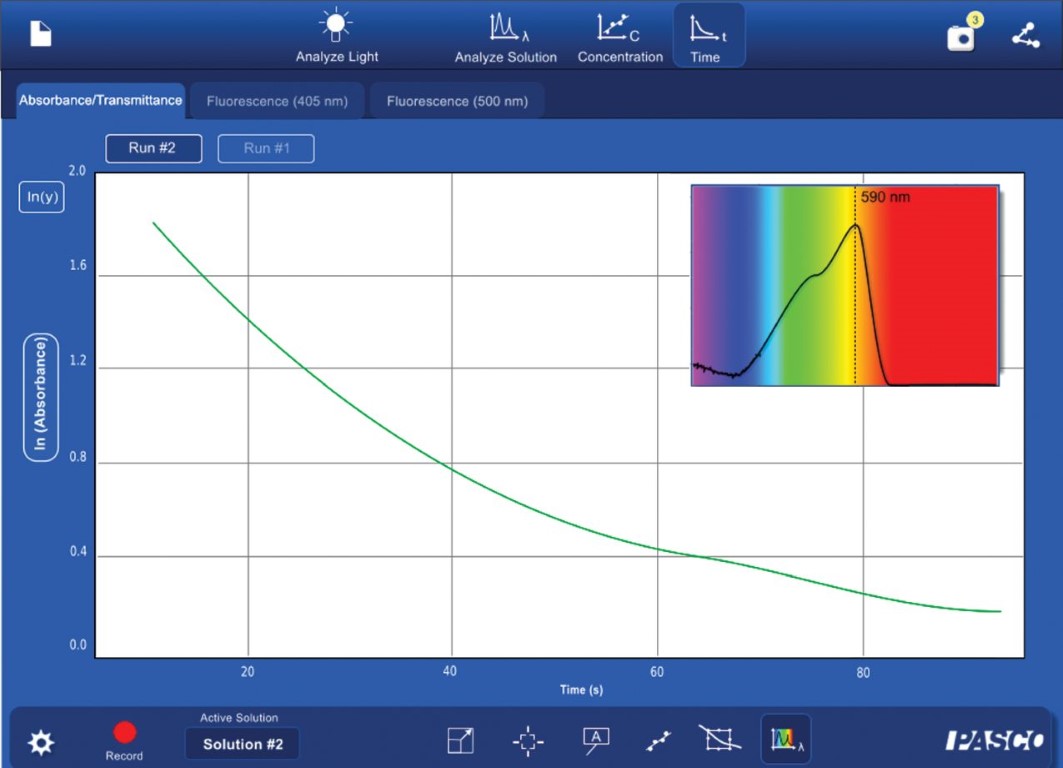Enable the crosshair coordinates tool
1063x768 pixels.
pos(528,741)
